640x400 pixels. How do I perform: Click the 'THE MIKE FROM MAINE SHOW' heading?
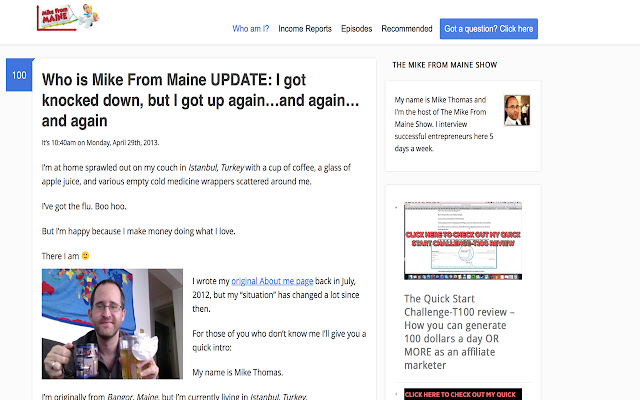click(x=444, y=65)
